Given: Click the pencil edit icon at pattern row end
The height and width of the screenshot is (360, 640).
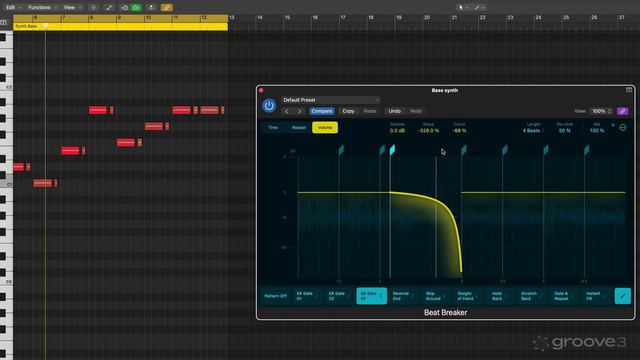Looking at the screenshot, I should [622, 296].
